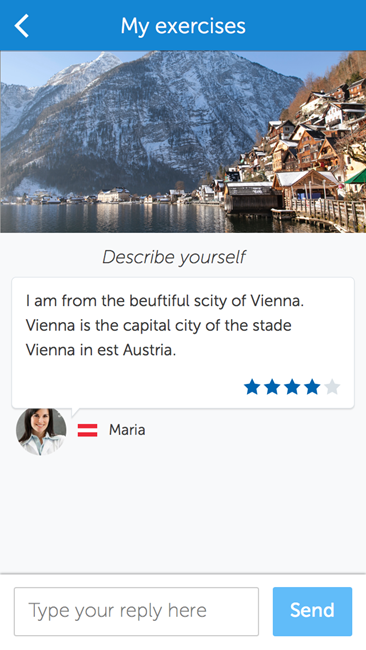Click the third rating star
This screenshot has height=650, width=366.
292,387
